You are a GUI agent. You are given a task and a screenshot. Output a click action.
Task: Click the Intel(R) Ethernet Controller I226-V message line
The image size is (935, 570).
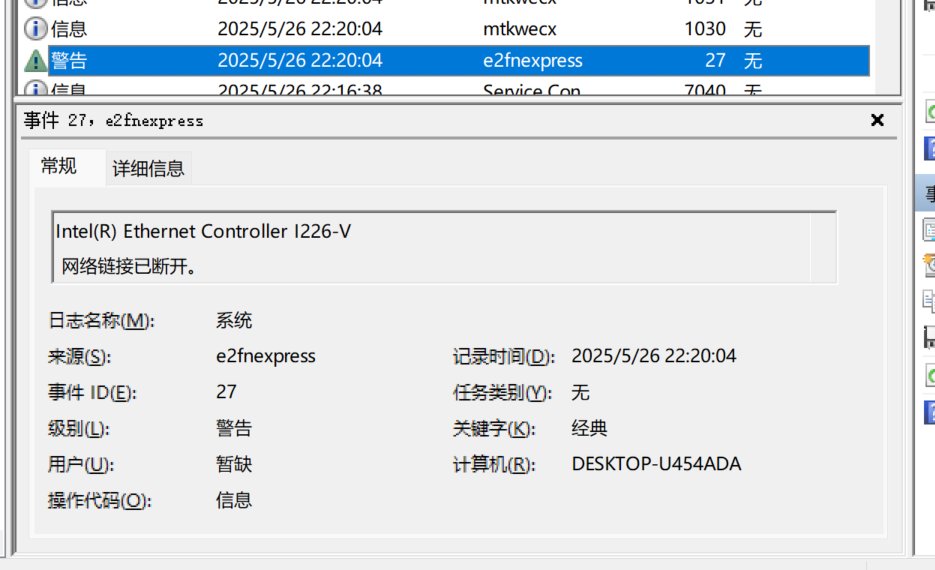point(203,231)
